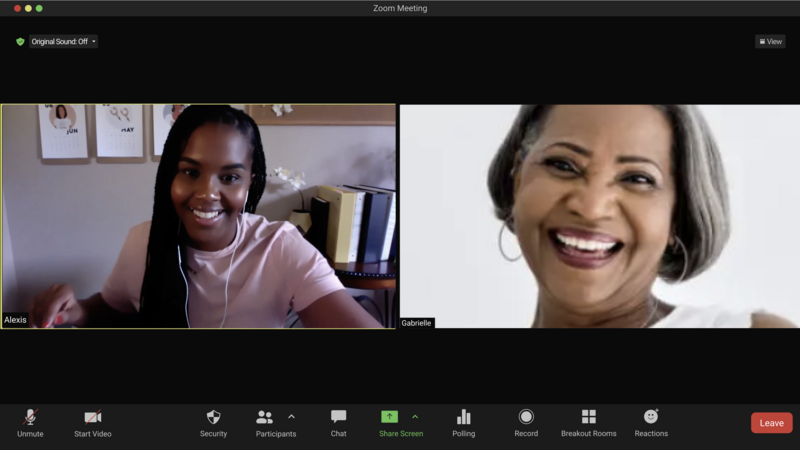The width and height of the screenshot is (800, 450).
Task: Open the Original Sound: Off dropdown
Action: pyautogui.click(x=64, y=42)
